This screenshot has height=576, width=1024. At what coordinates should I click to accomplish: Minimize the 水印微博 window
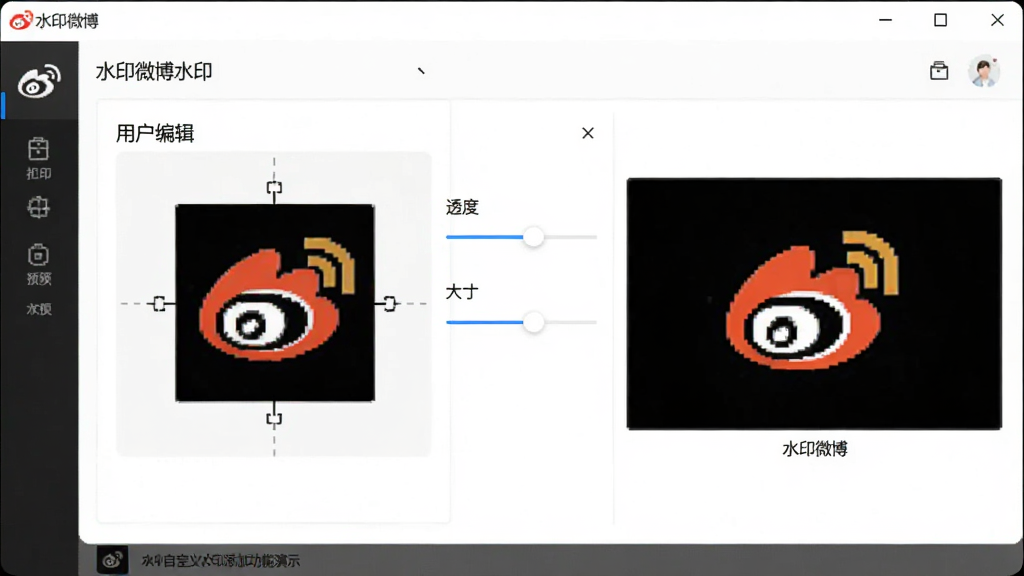pyautogui.click(x=886, y=20)
